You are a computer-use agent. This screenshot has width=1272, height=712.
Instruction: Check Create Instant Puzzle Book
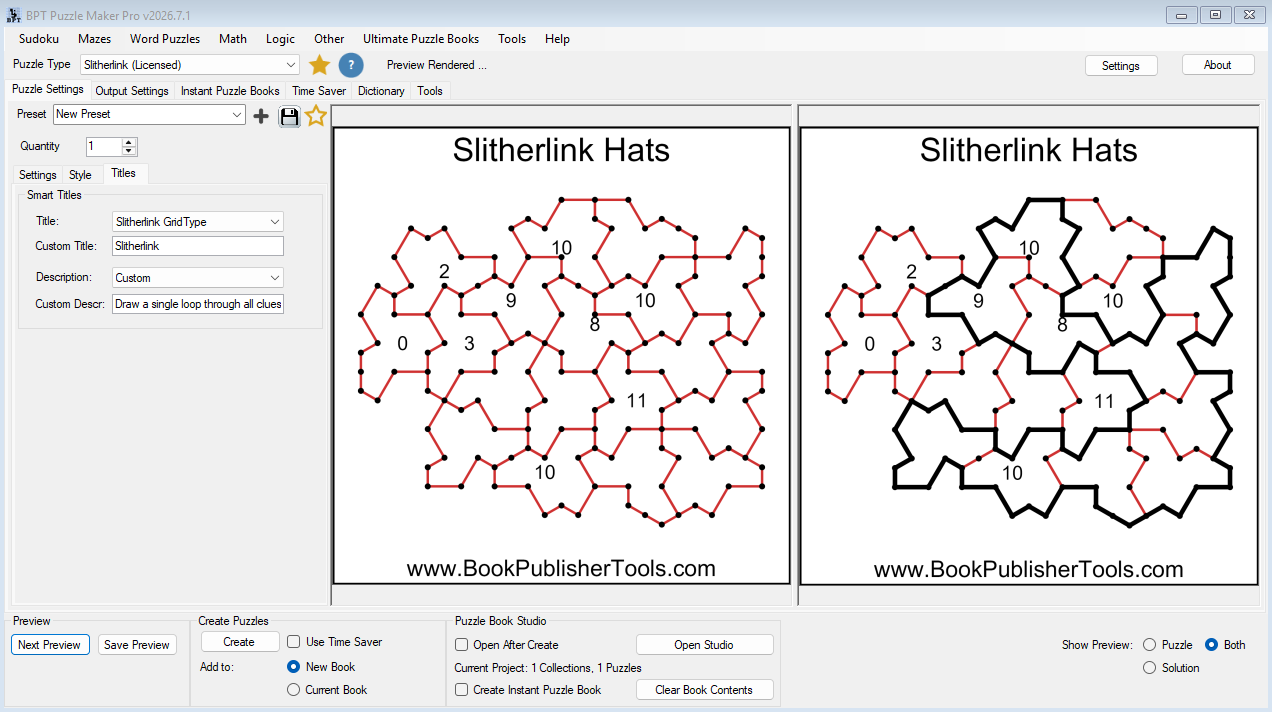462,690
